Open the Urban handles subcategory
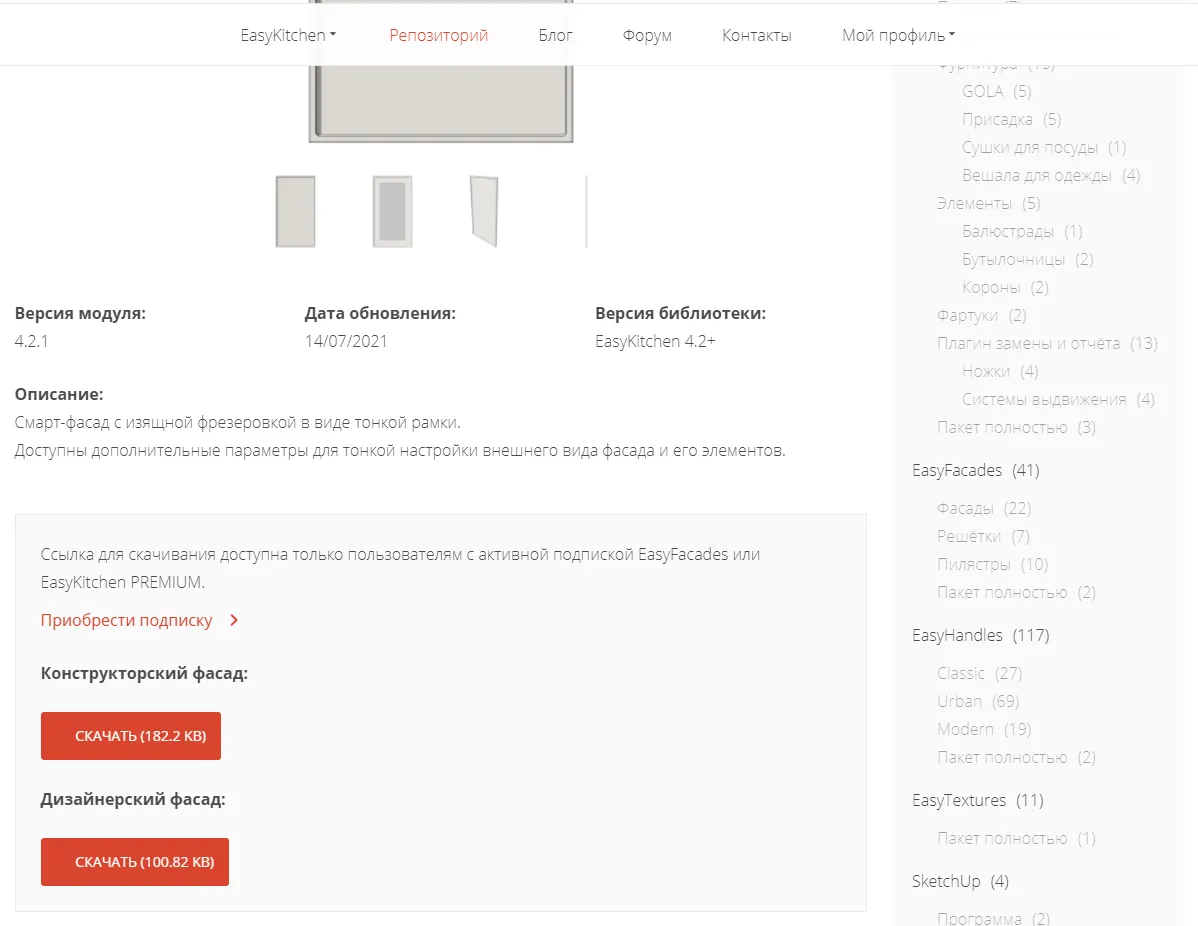The width and height of the screenshot is (1198, 926). (x=959, y=701)
